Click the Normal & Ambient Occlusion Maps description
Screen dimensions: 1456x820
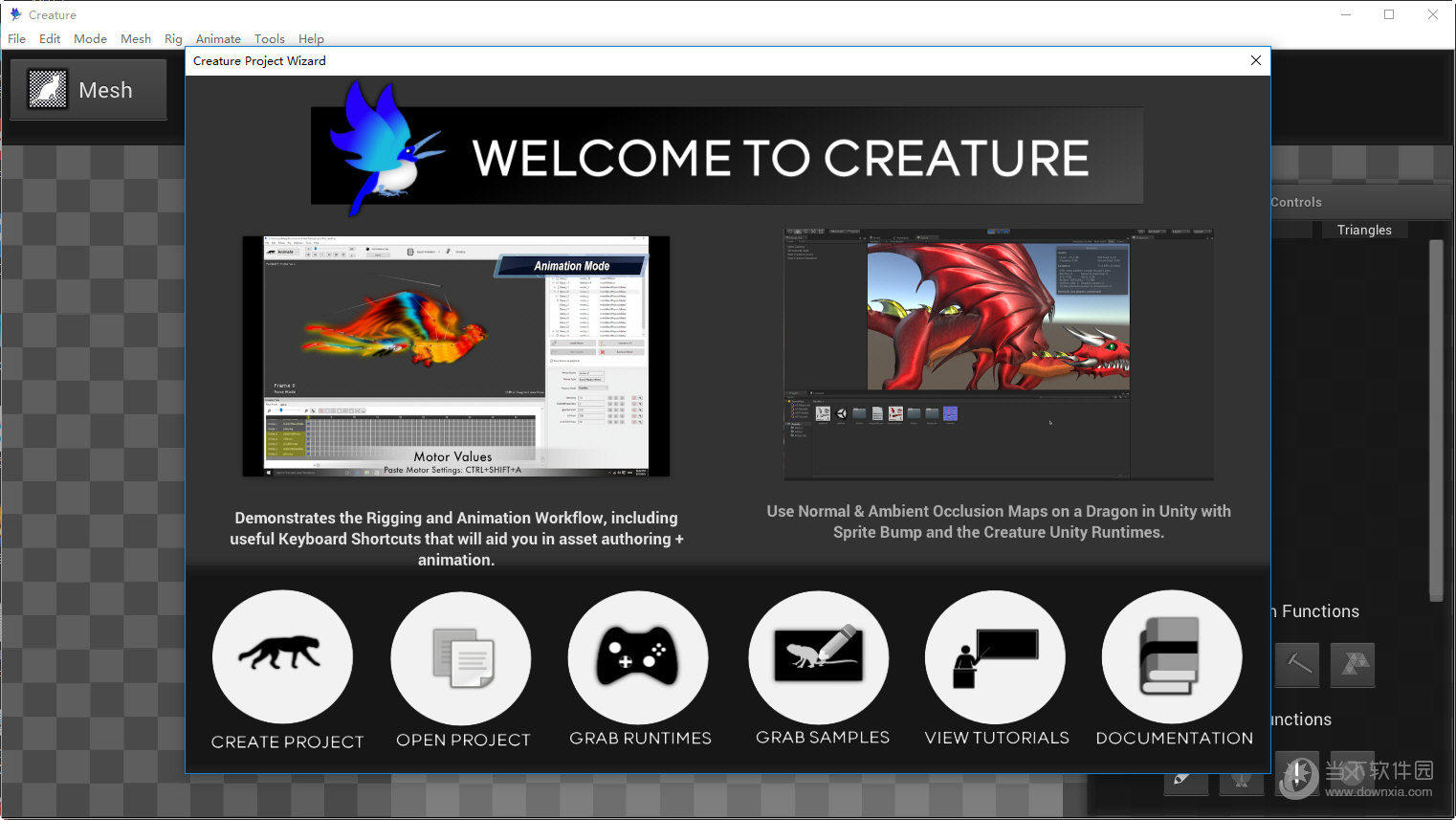pyautogui.click(x=999, y=521)
